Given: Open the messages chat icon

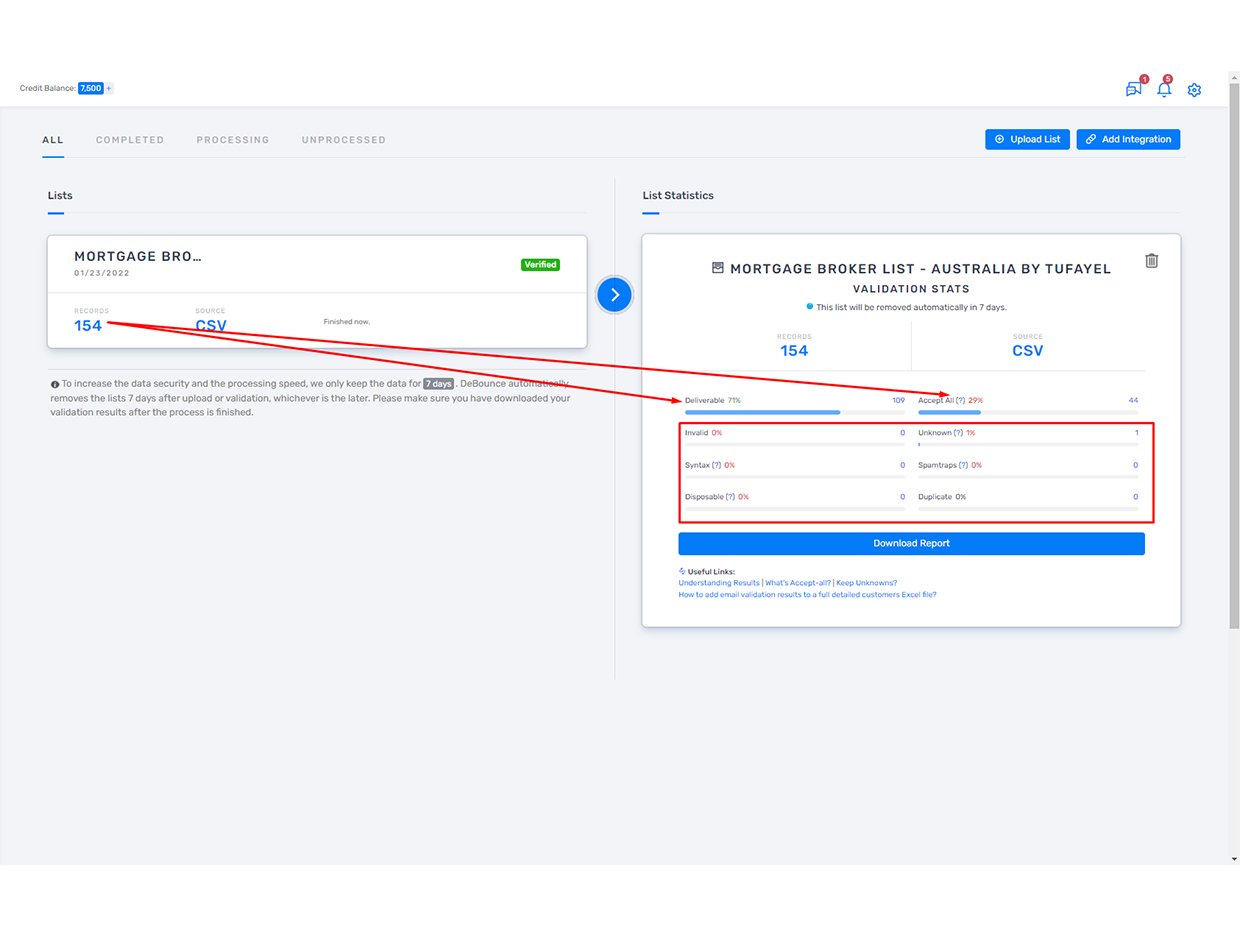Looking at the screenshot, I should pyautogui.click(x=1134, y=89).
